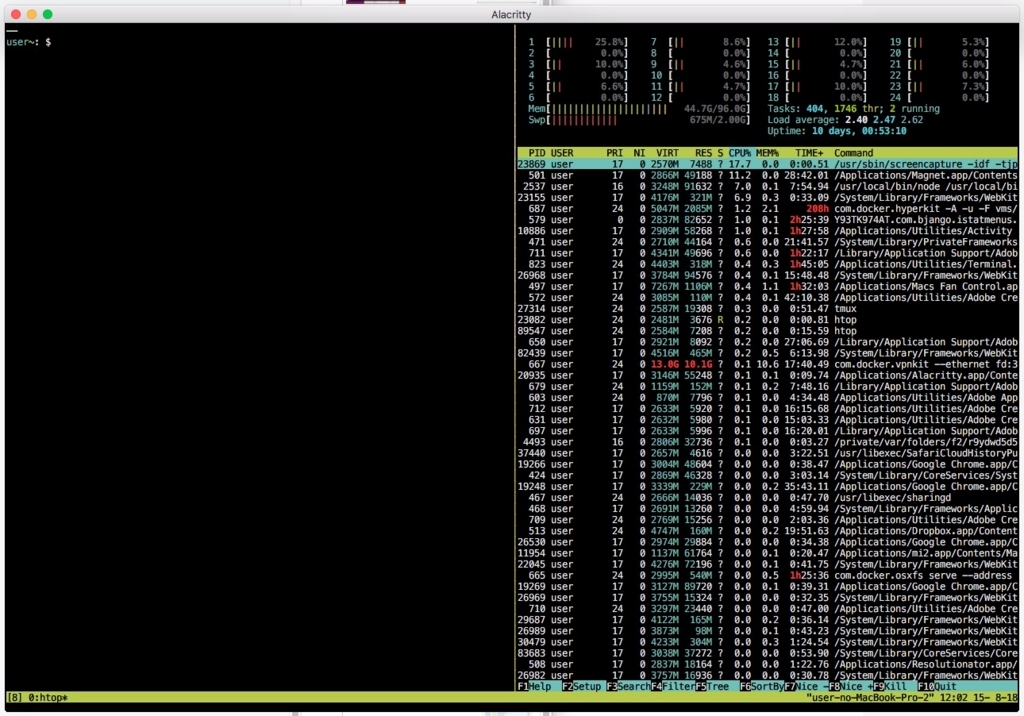The width and height of the screenshot is (1024, 716).
Task: Choose F10 Quit in htop footer
Action: 936,687
